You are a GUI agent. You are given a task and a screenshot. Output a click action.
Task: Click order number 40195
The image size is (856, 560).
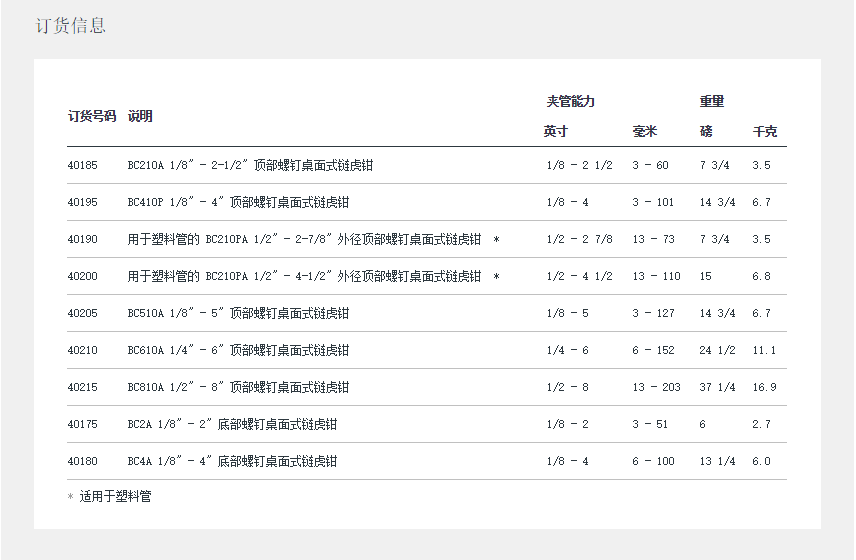(x=83, y=202)
